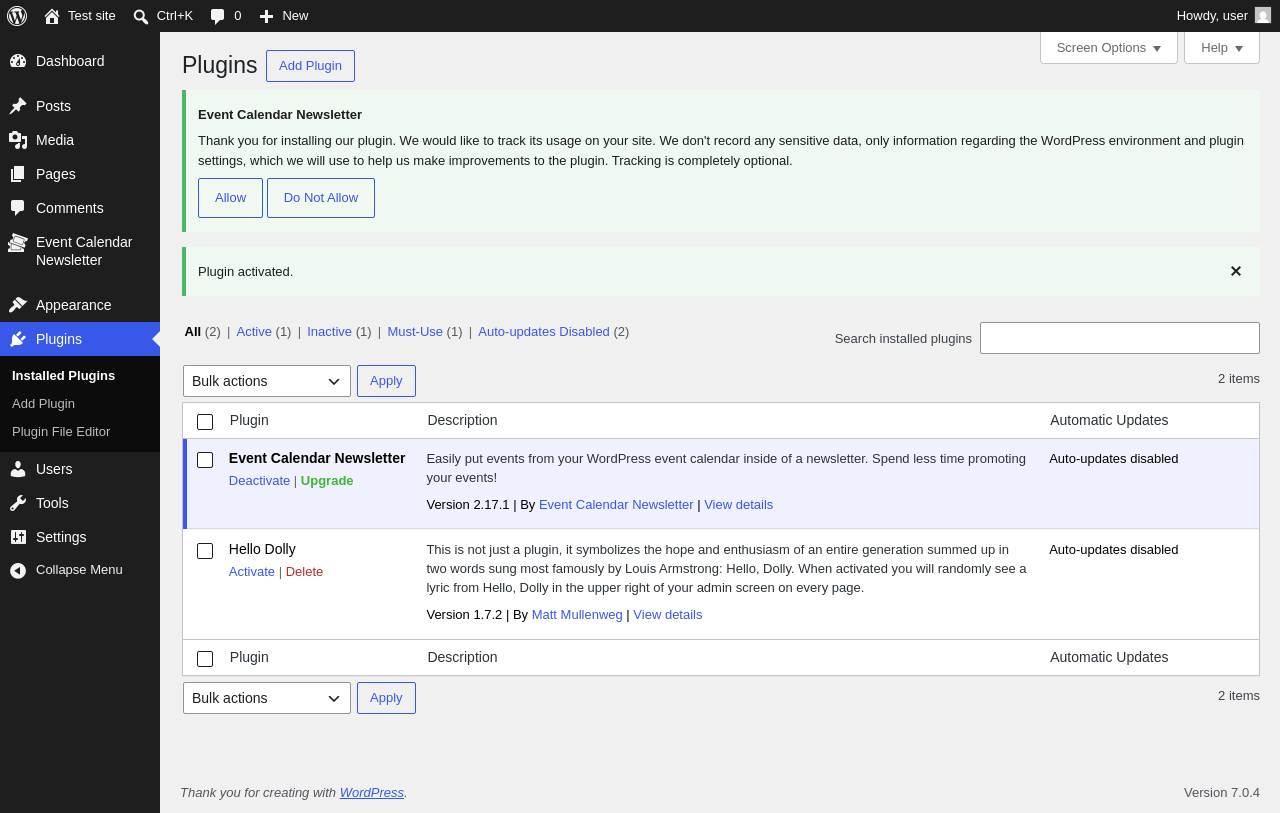Image resolution: width=1280 pixels, height=813 pixels.
Task: Click Howdy, user account text
Action: (1212, 16)
